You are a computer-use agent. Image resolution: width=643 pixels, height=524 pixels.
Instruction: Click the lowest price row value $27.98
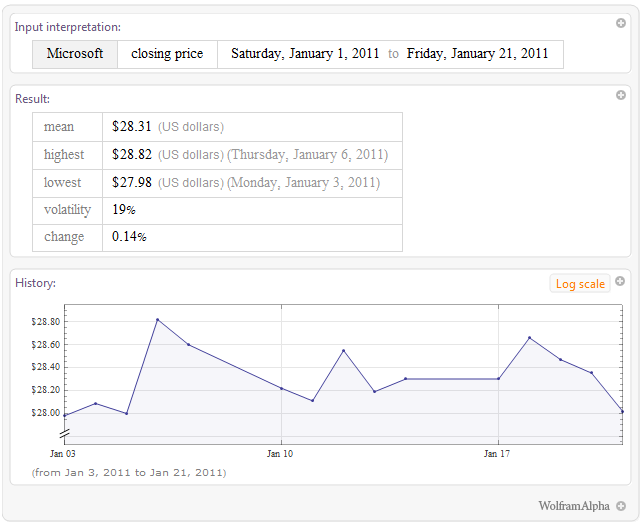132,183
